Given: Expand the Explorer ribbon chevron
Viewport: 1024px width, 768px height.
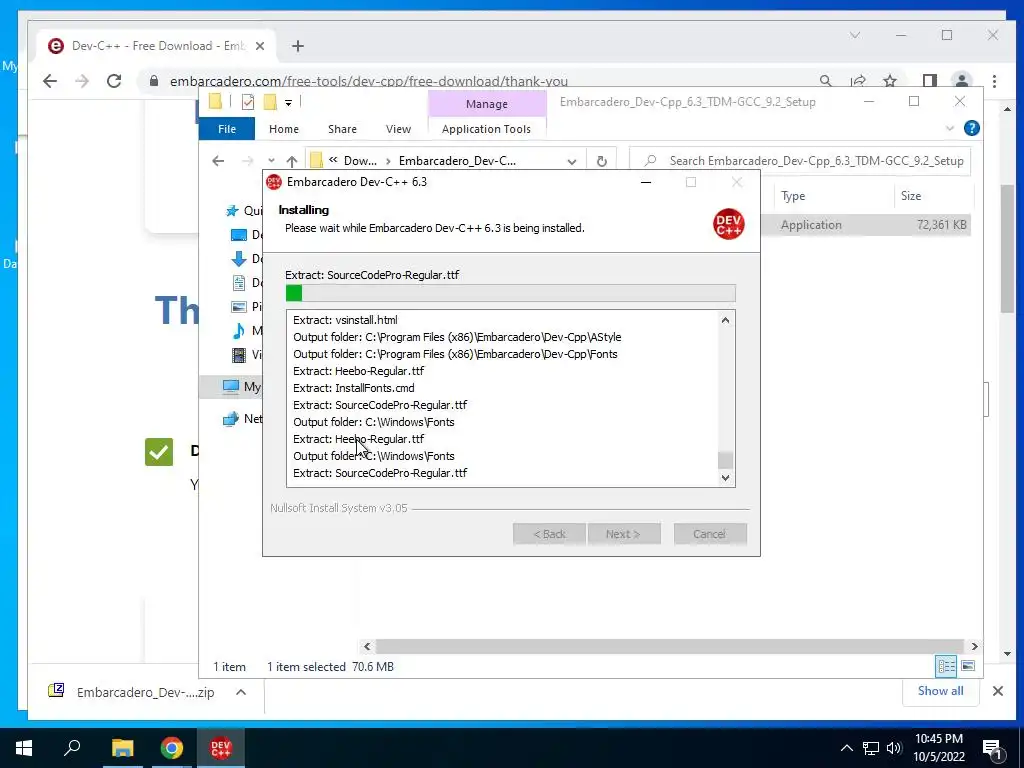Looking at the screenshot, I should [950, 129].
